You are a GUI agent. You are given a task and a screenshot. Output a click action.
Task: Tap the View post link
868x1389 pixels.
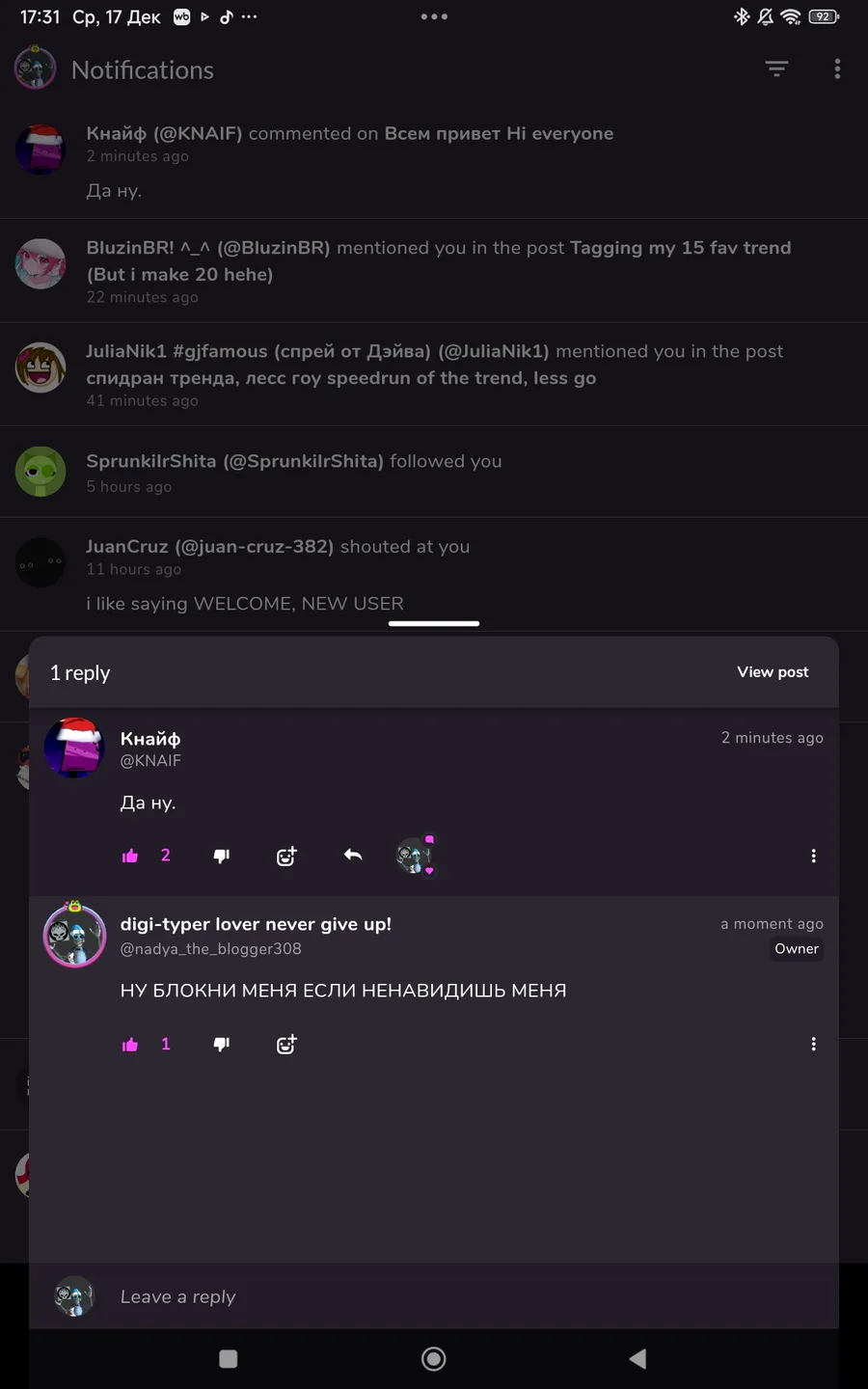[x=773, y=672]
